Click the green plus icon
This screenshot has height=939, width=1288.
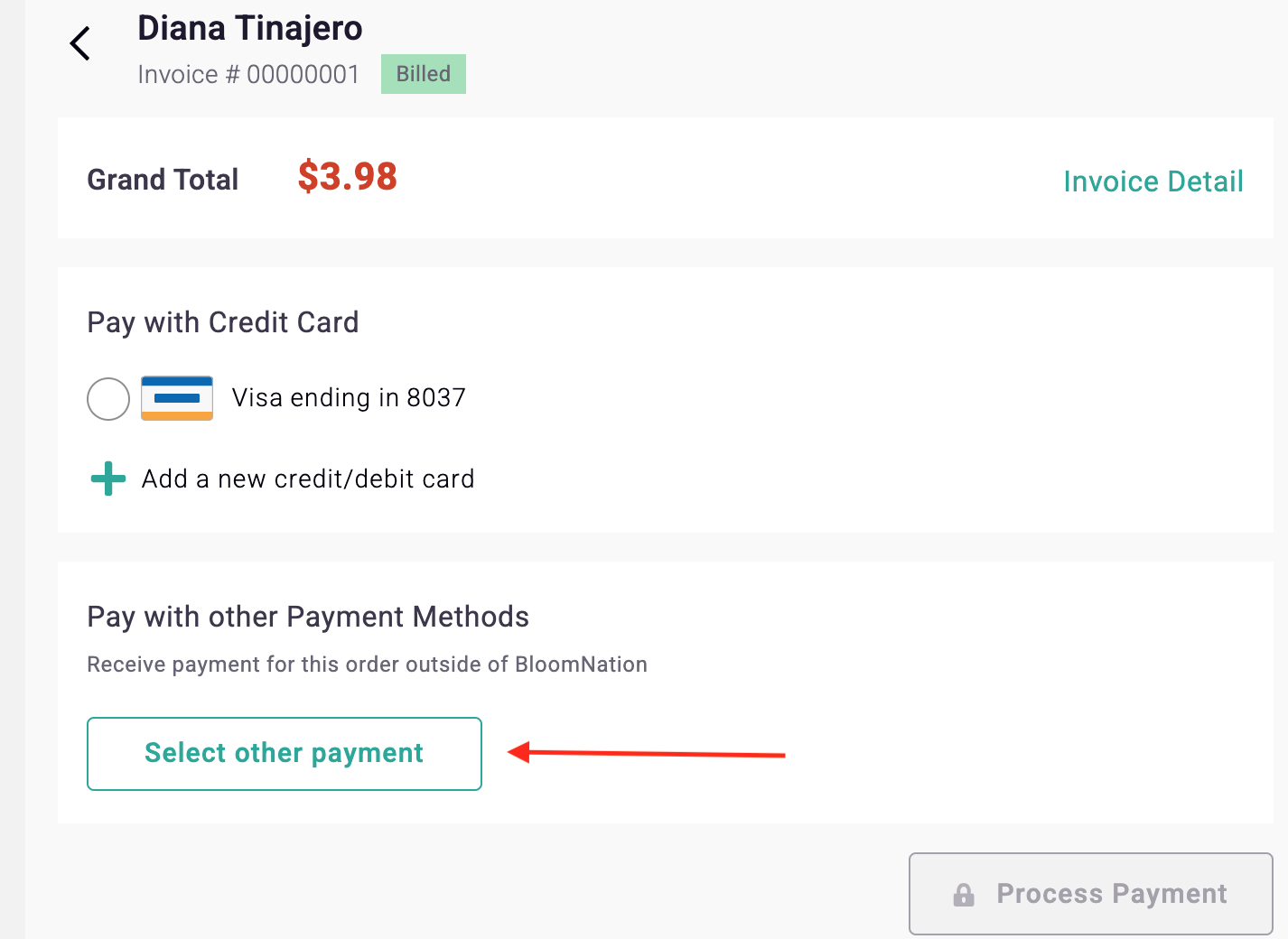[108, 479]
